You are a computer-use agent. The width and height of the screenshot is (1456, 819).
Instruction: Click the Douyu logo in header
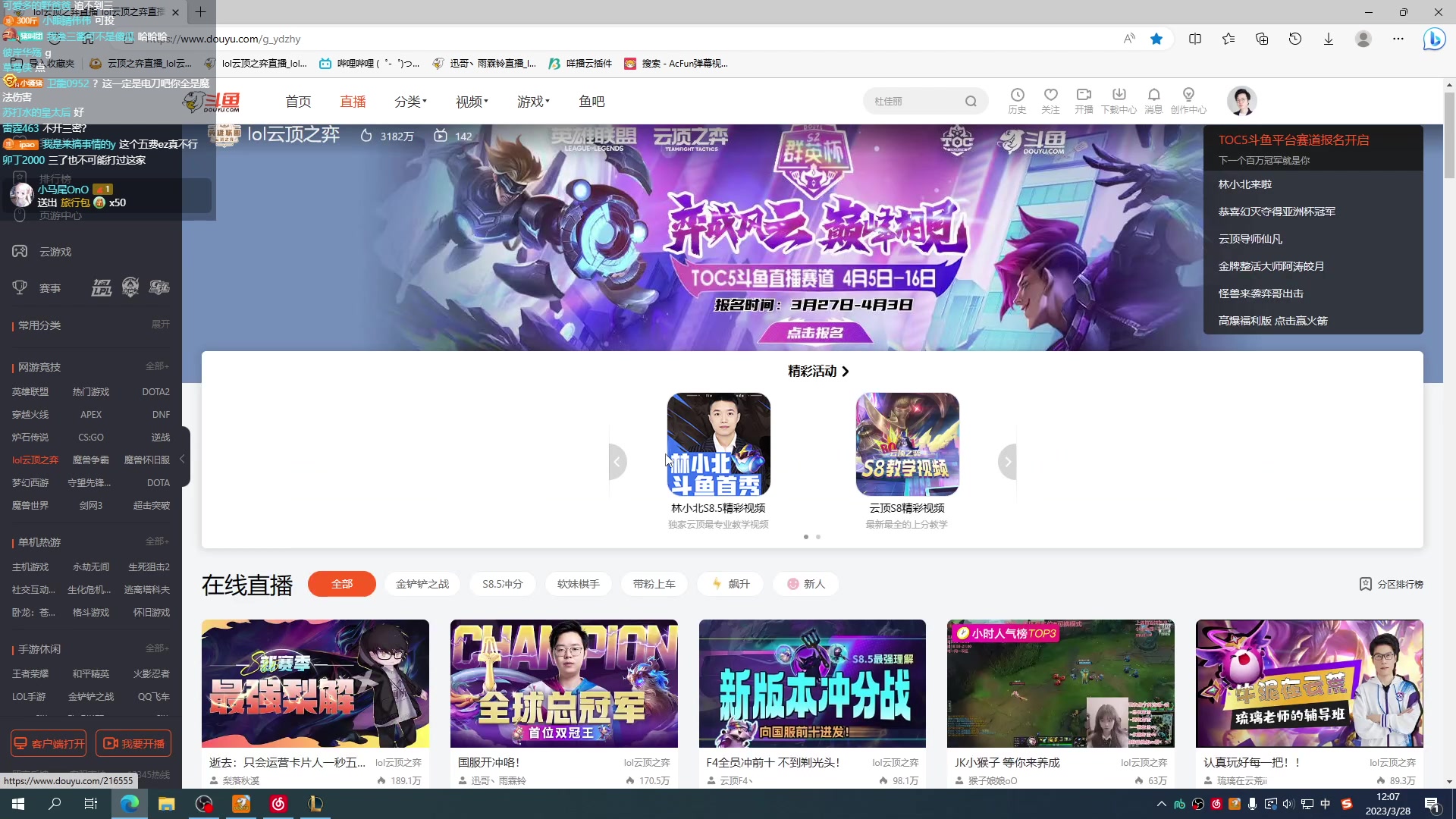pyautogui.click(x=212, y=102)
